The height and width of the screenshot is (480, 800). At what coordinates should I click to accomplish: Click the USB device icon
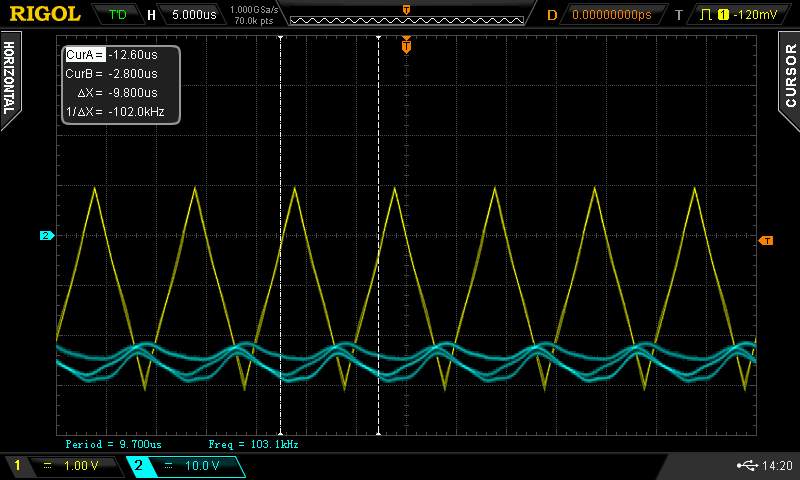click(x=747, y=465)
